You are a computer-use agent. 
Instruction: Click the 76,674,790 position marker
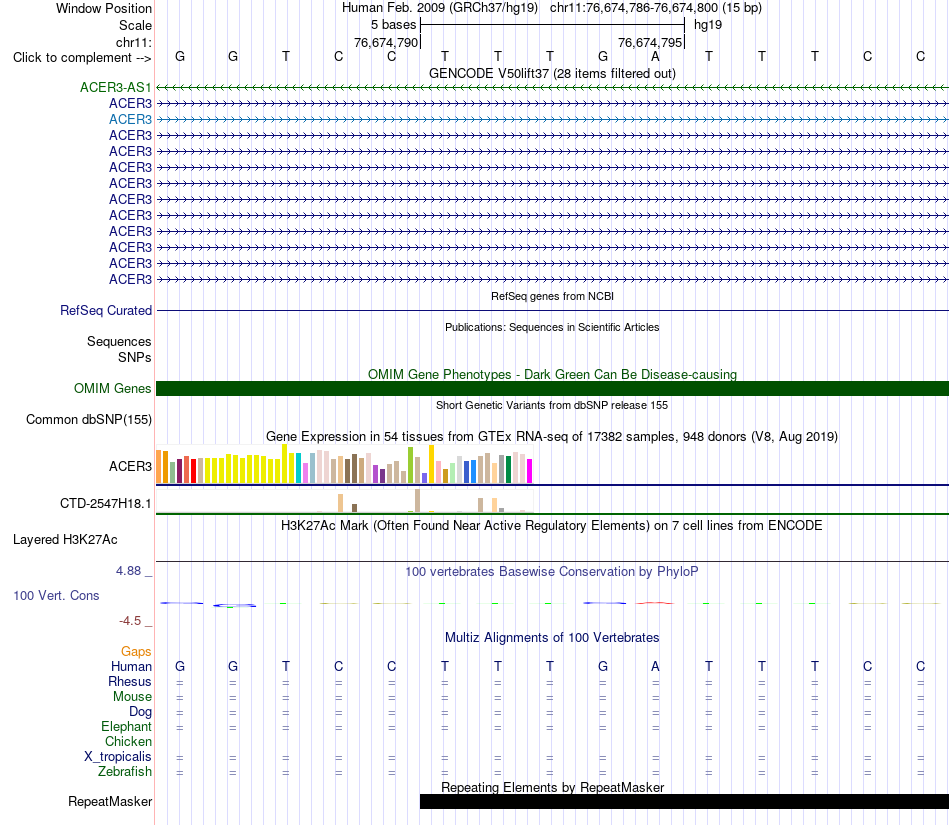386,42
